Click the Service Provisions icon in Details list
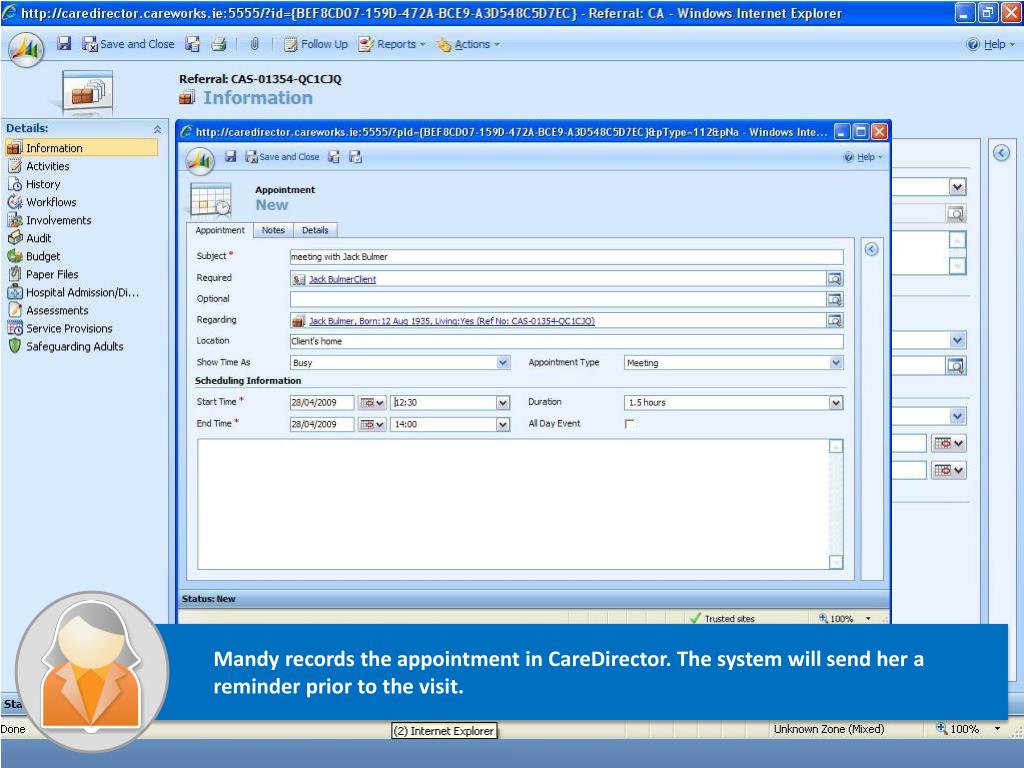Screen dimensions: 1024x768 pos(15,328)
